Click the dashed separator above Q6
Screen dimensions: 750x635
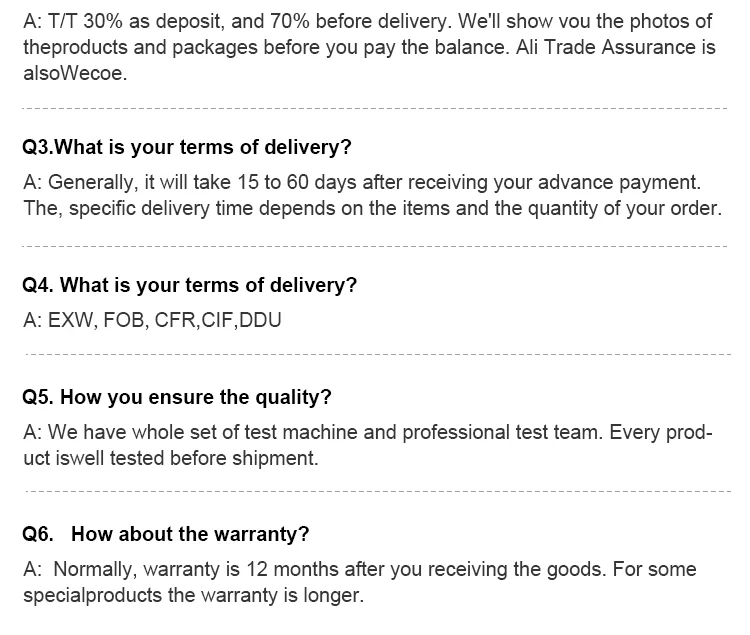[374, 492]
